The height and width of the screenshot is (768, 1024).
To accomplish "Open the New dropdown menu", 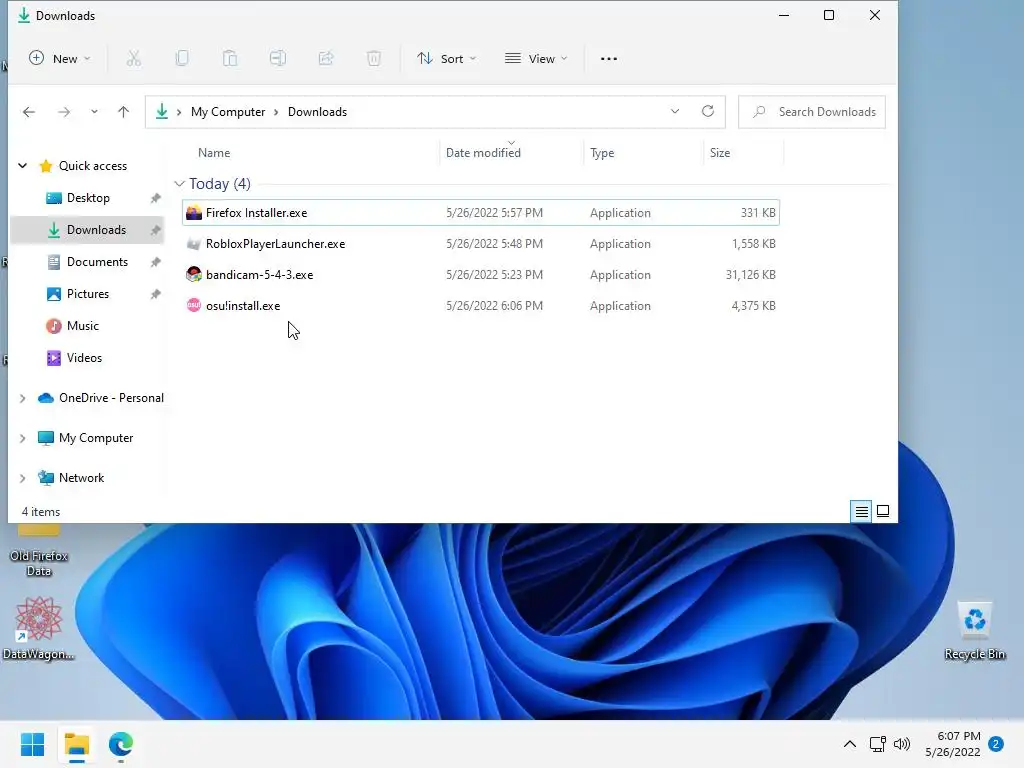I will click(59, 59).
